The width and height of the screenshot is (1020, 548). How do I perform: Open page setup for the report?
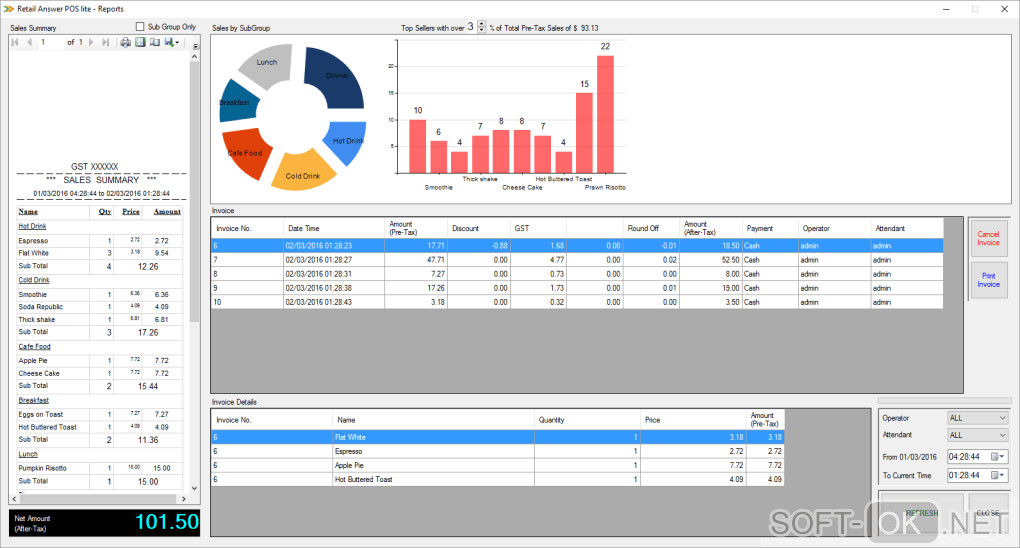tap(155, 42)
